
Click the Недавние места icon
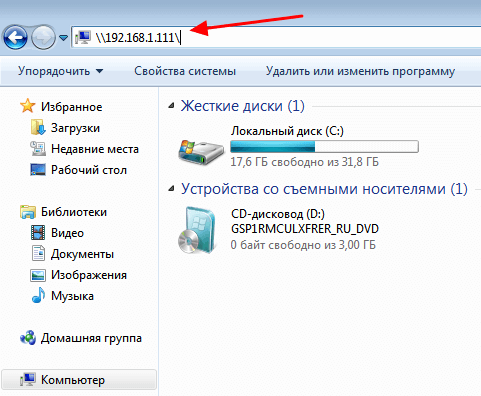(x=38, y=148)
